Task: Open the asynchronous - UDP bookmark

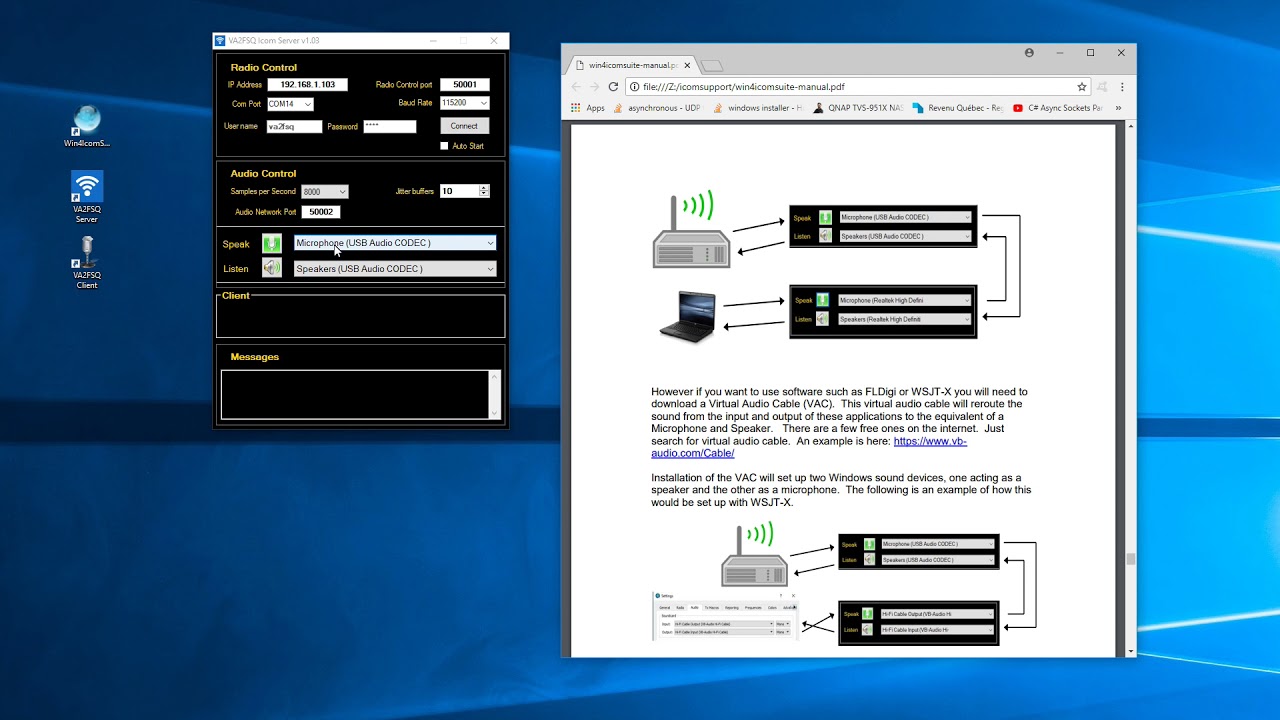Action: coord(657,108)
